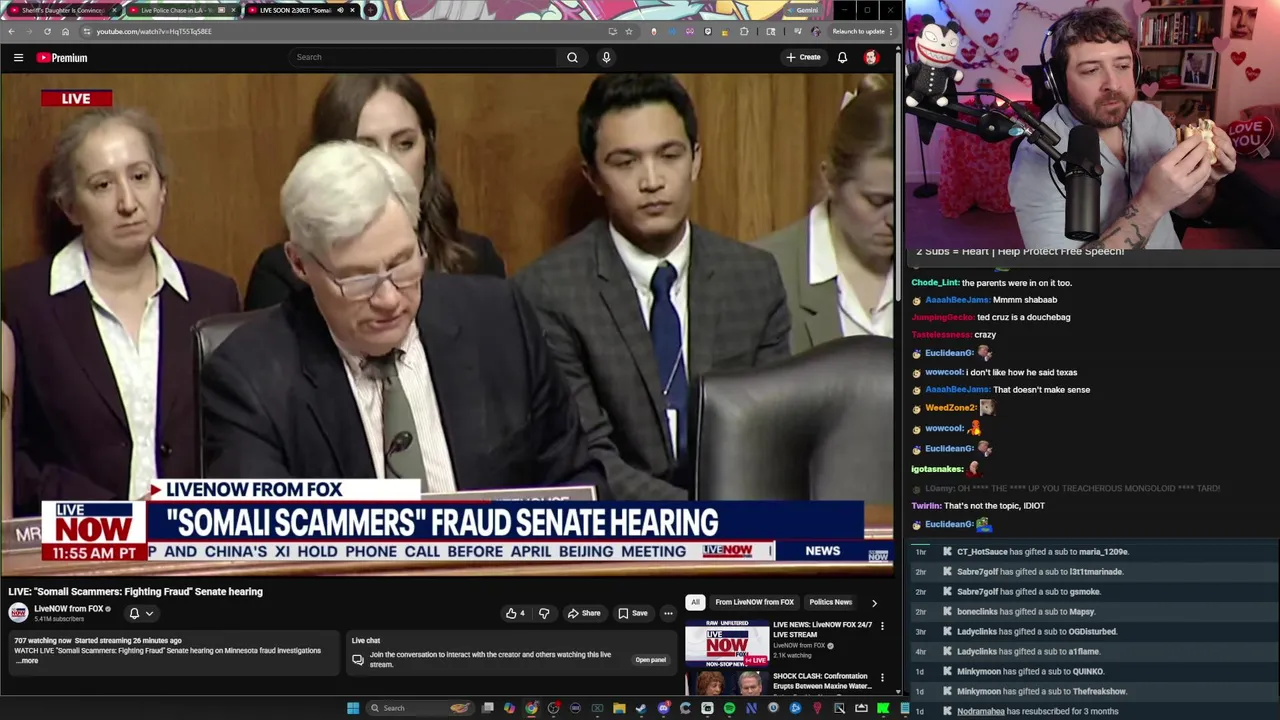Image resolution: width=1280 pixels, height=720 pixels.
Task: Mute the playing tab via speaker icon
Action: point(340,10)
